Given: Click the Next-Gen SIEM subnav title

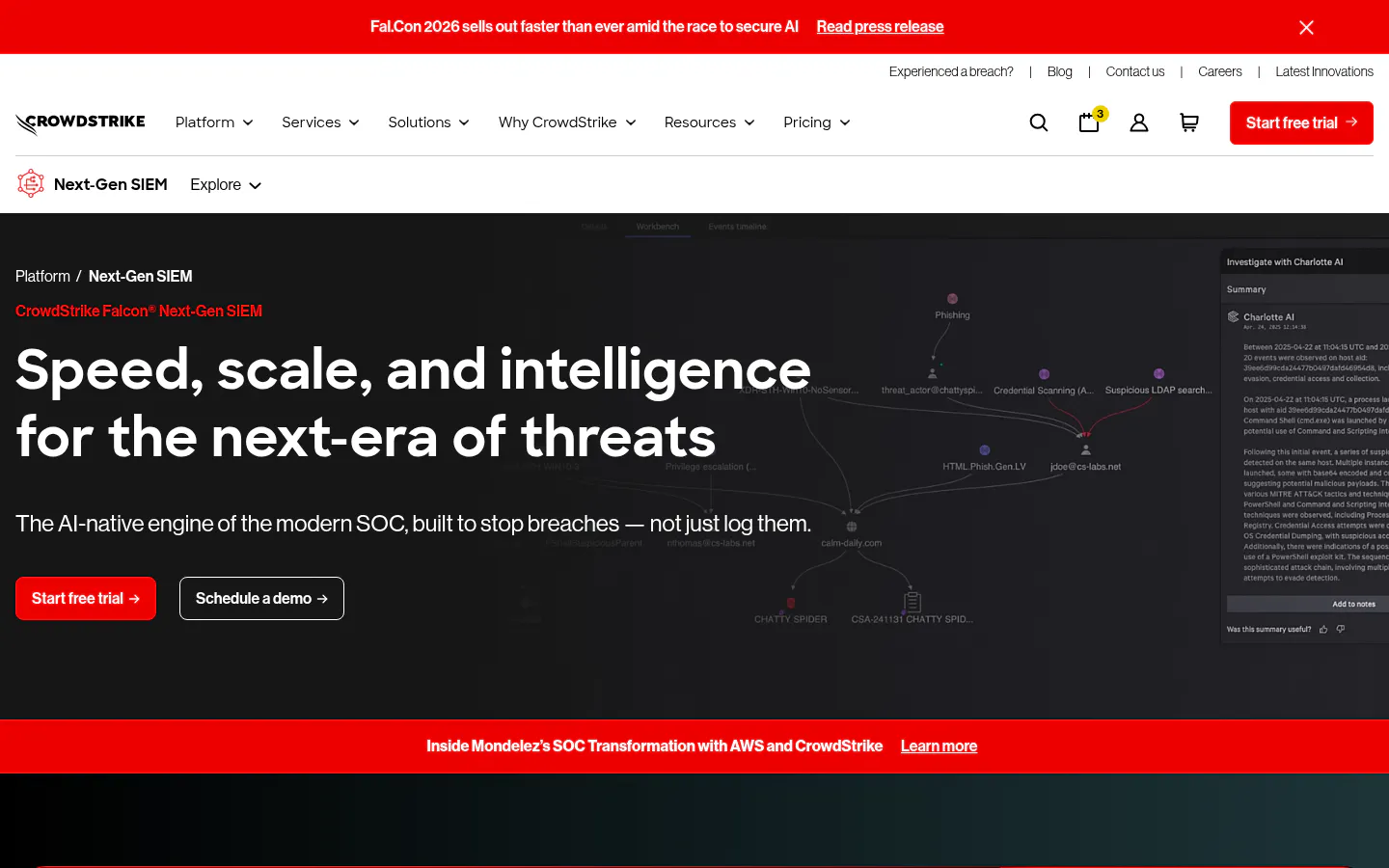Looking at the screenshot, I should pos(111,184).
